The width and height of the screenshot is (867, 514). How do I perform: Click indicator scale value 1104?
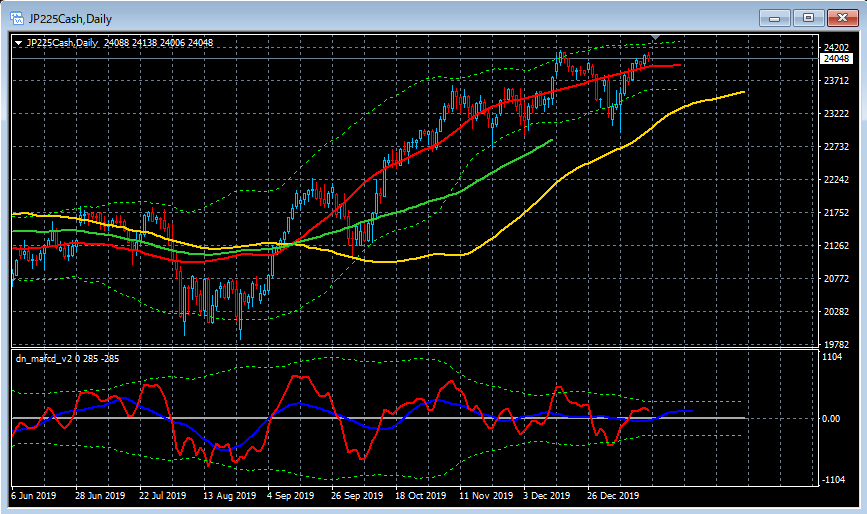[x=832, y=356]
